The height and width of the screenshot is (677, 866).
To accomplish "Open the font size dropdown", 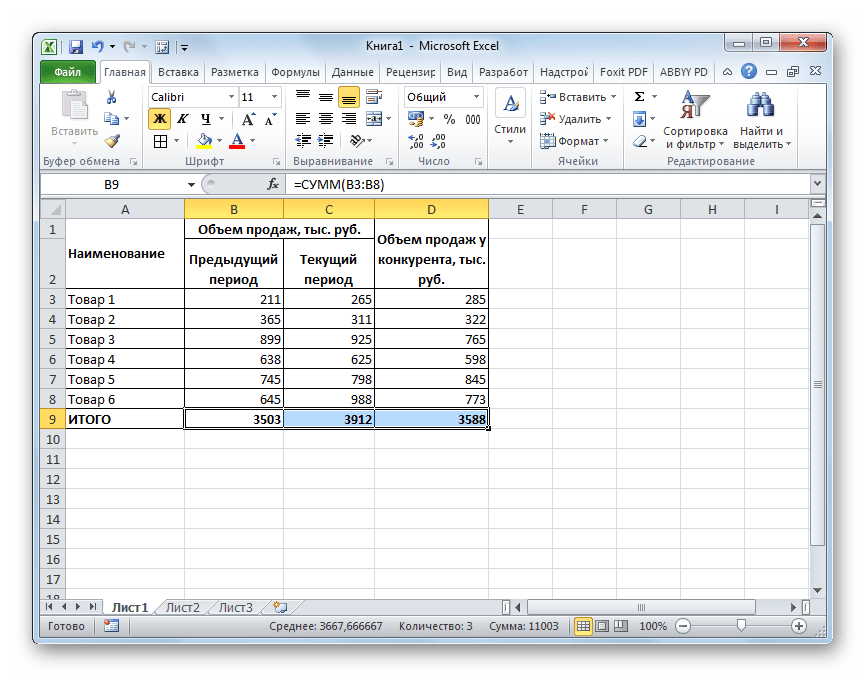I will (x=274, y=97).
